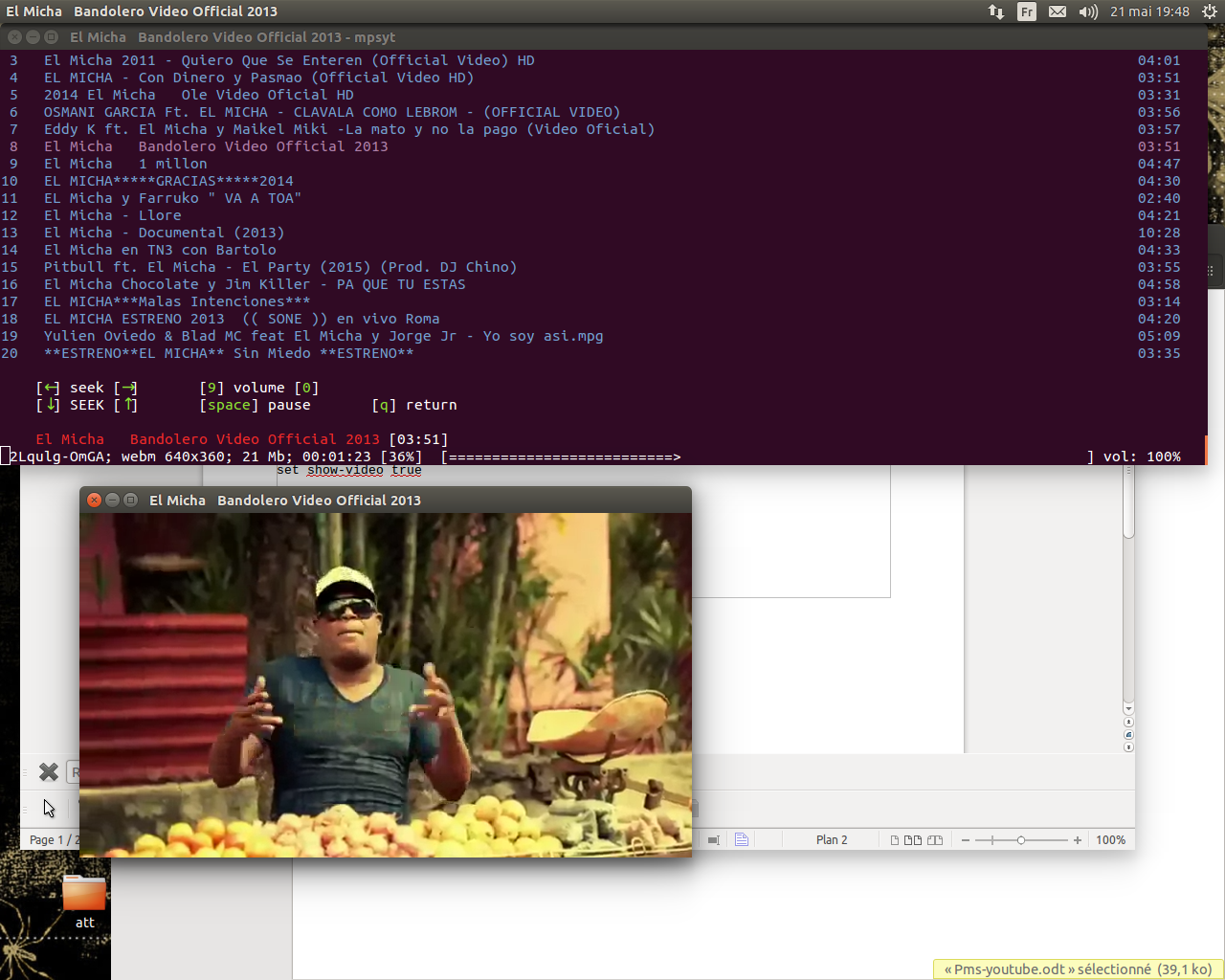This screenshot has height=980, width=1225.
Task: Click the 100% zoom percentage field
Action: (1110, 840)
